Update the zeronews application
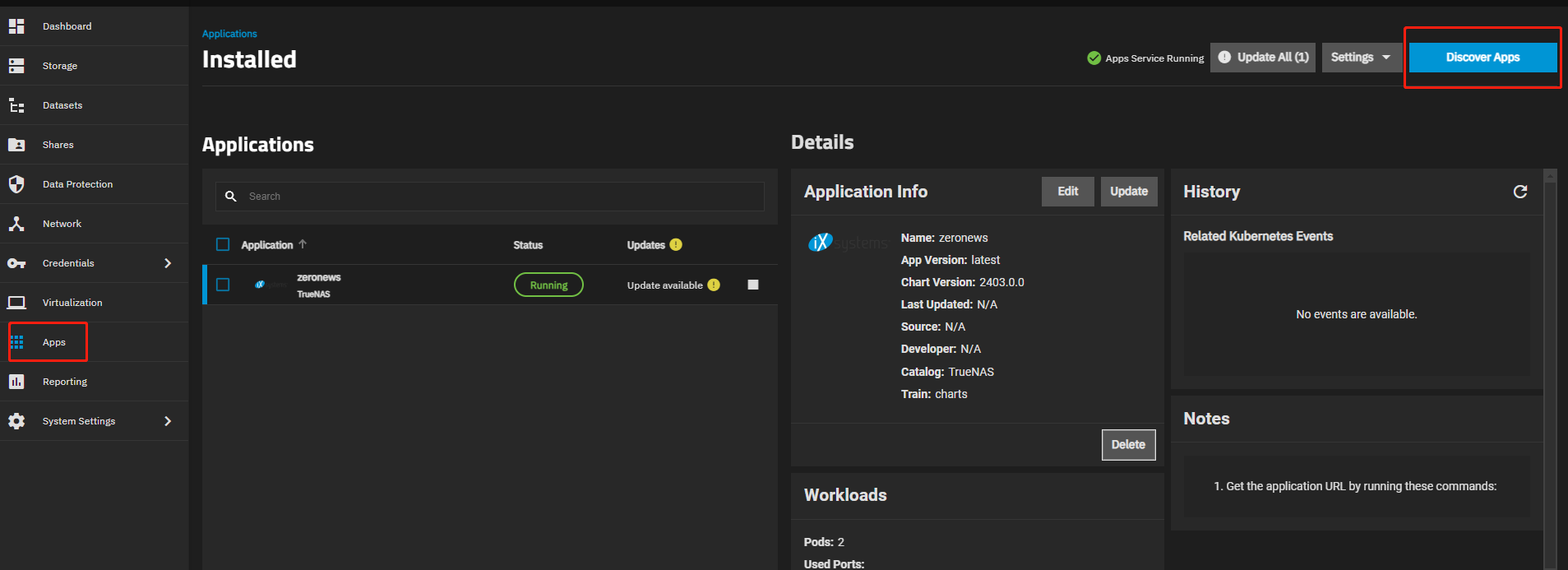 click(1129, 192)
